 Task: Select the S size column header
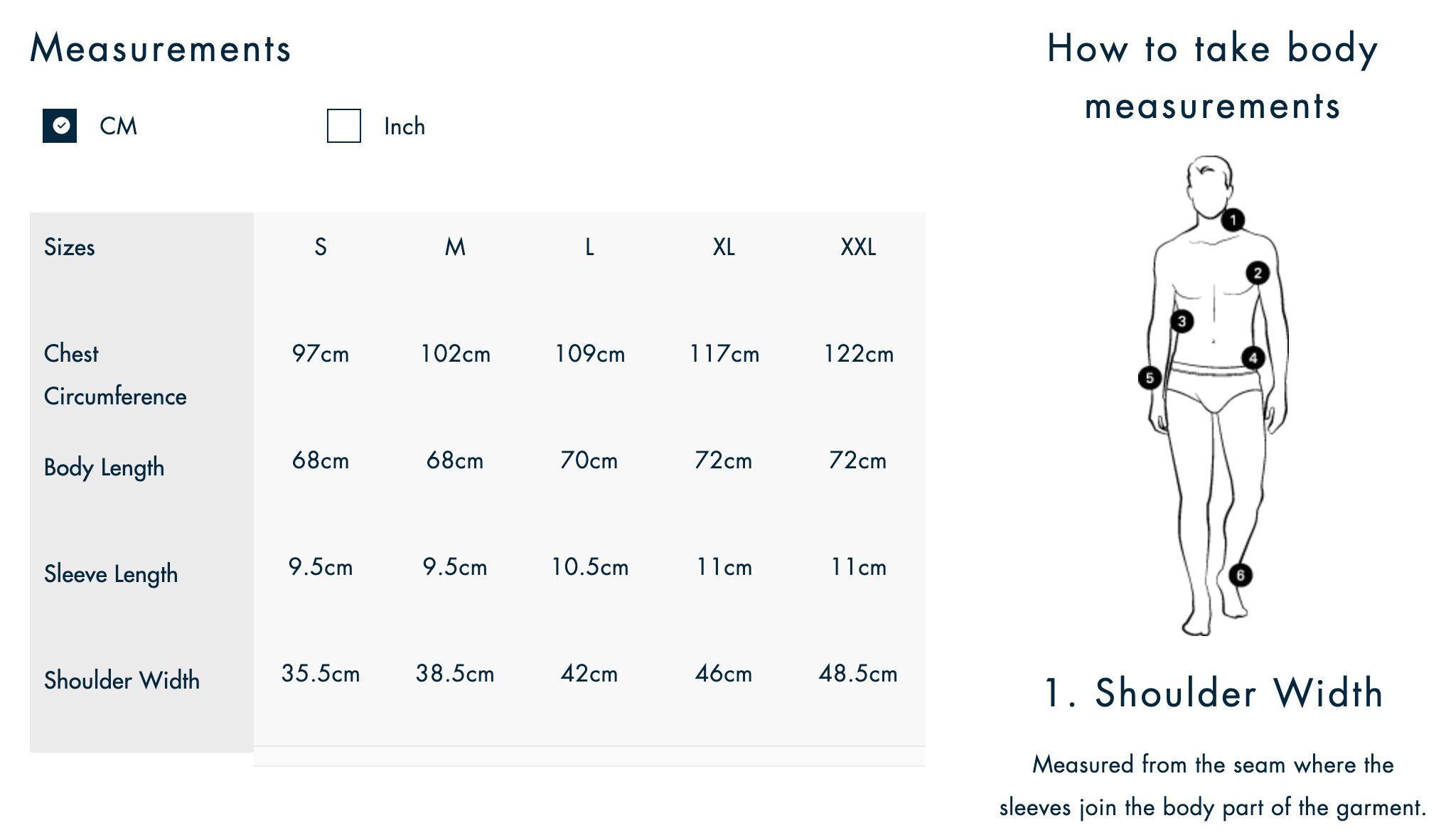[x=321, y=247]
